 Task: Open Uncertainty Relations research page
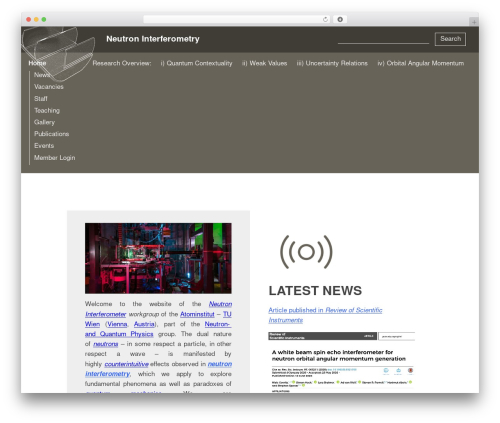pos(332,63)
